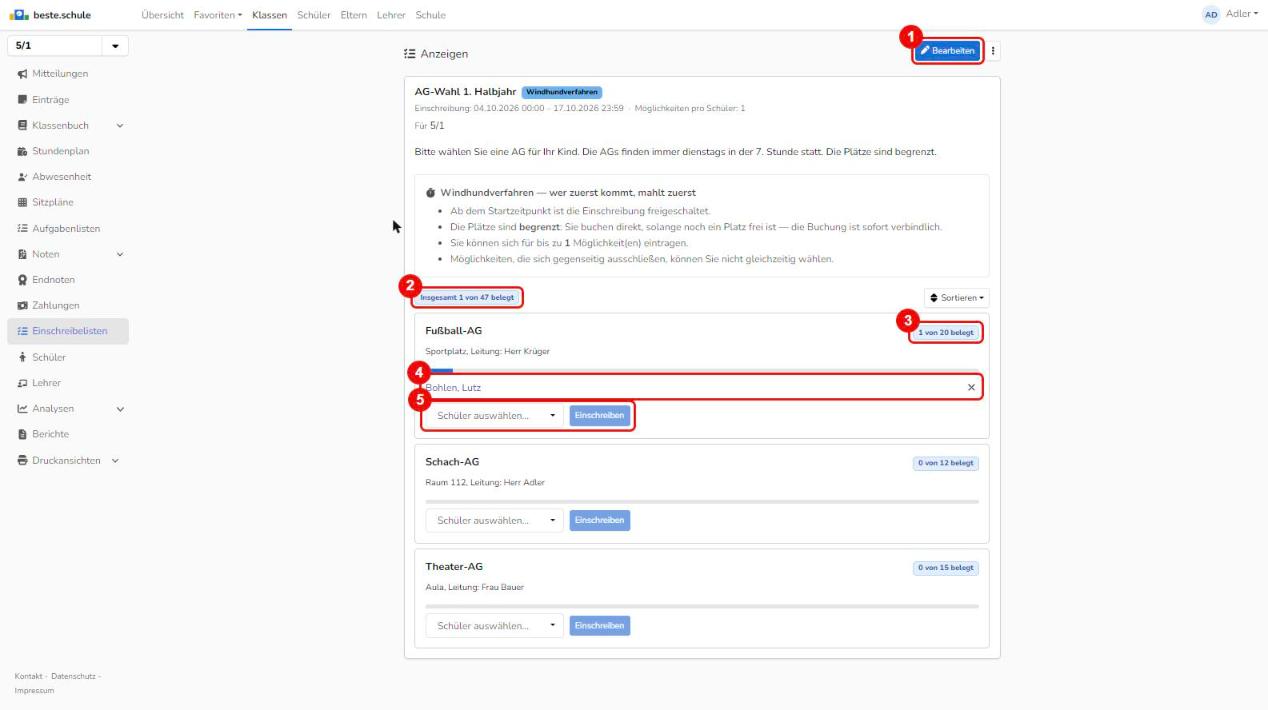Open the Sortieren dropdown
The width and height of the screenshot is (1268, 710).
[957, 298]
